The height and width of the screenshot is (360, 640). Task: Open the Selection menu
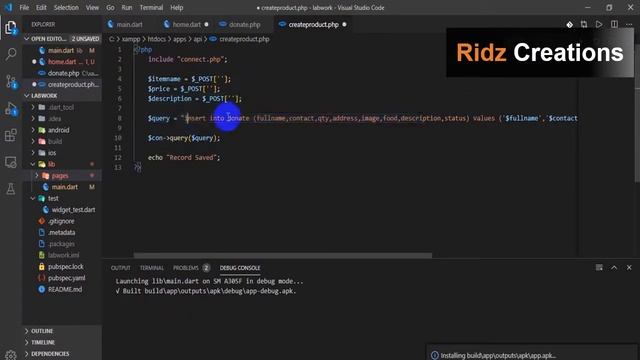pos(66,7)
